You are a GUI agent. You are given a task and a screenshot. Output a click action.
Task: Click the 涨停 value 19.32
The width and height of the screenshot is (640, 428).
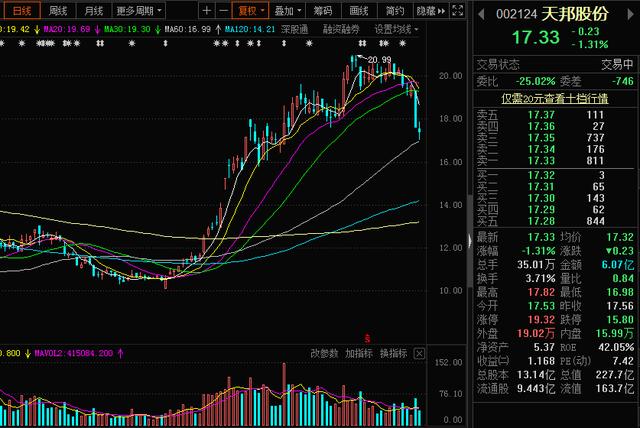pos(541,319)
